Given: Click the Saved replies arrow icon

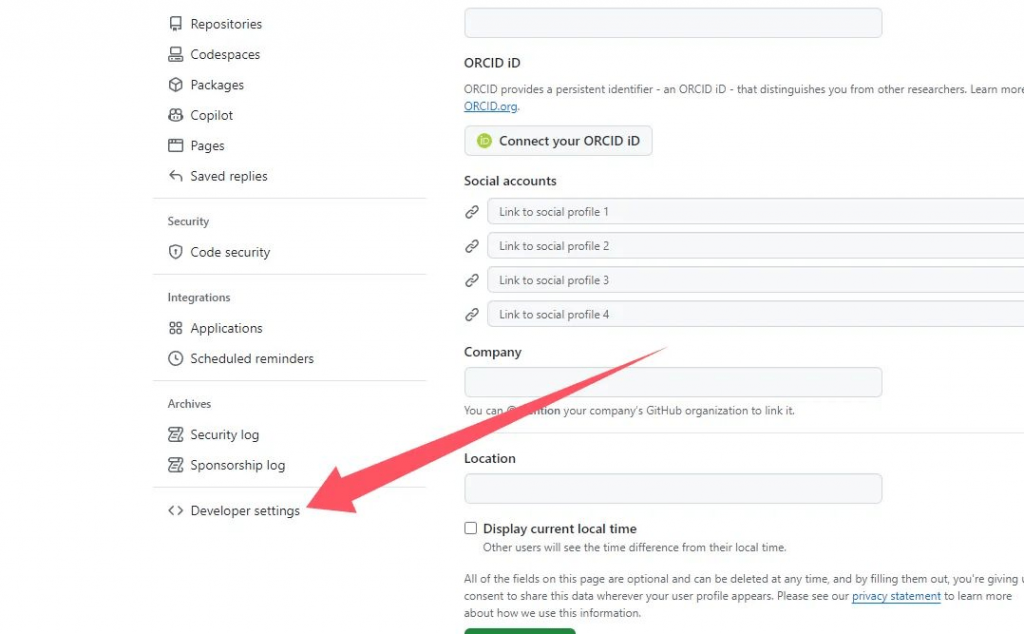Looking at the screenshot, I should point(176,176).
